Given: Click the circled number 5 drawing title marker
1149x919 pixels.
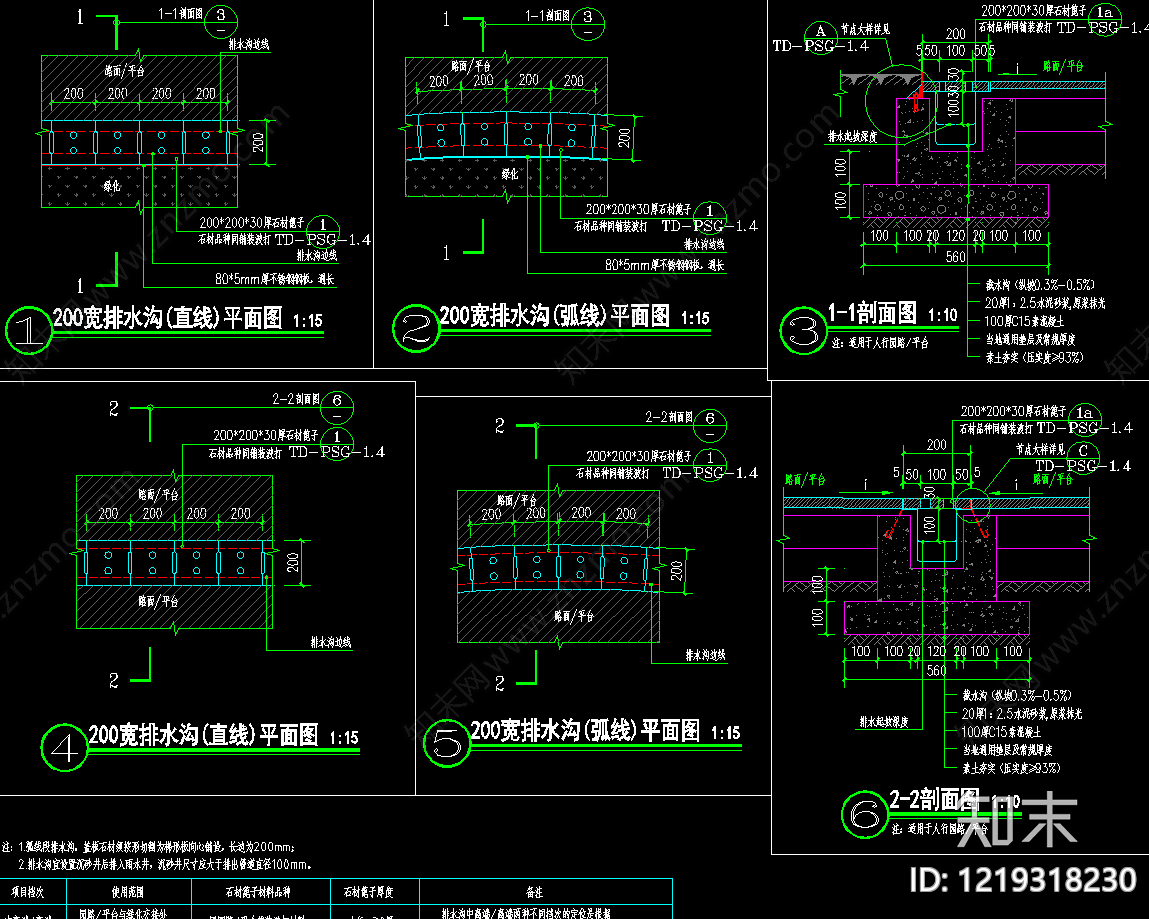Looking at the screenshot, I should point(447,743).
